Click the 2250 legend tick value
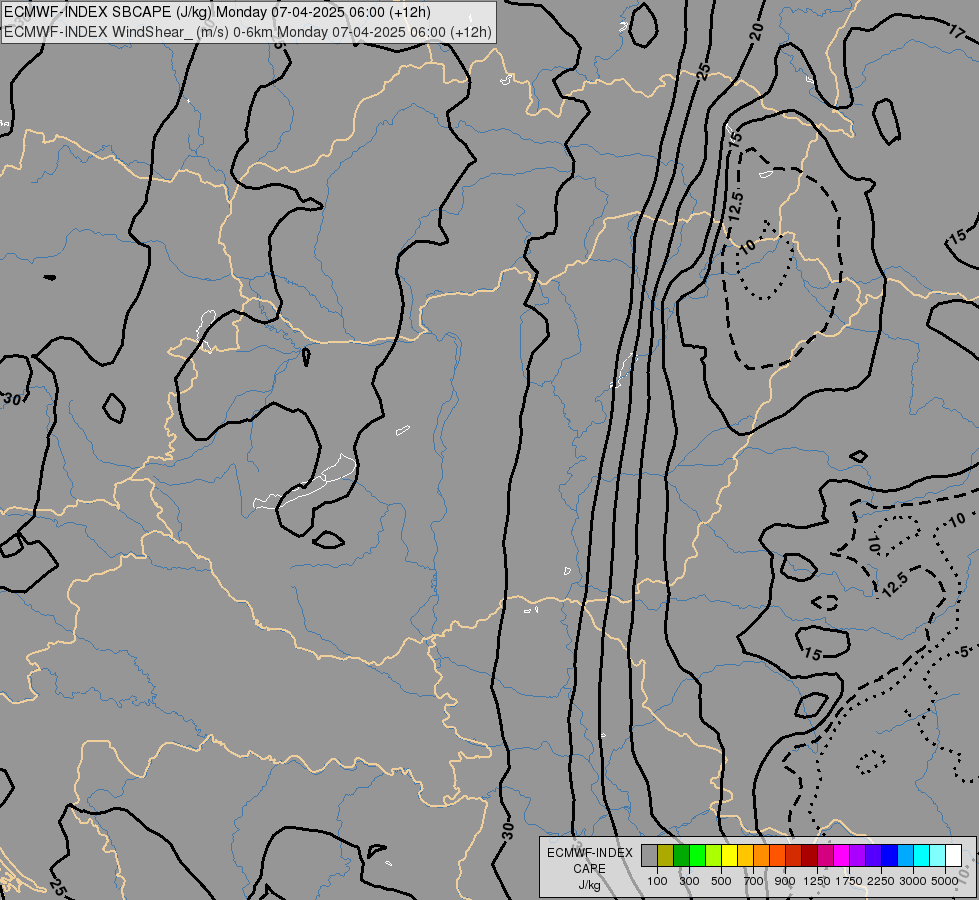Screen dimensions: 979x900 click(x=880, y=881)
